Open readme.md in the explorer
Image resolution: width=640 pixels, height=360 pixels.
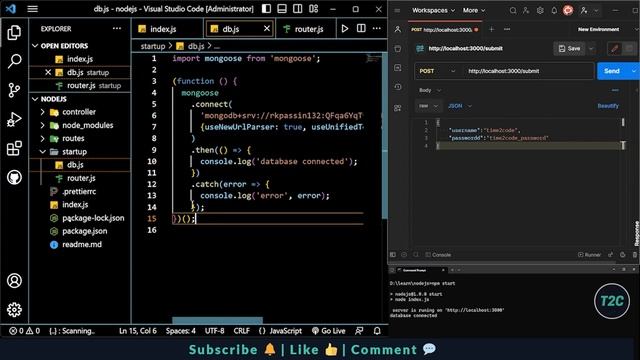tap(82, 244)
